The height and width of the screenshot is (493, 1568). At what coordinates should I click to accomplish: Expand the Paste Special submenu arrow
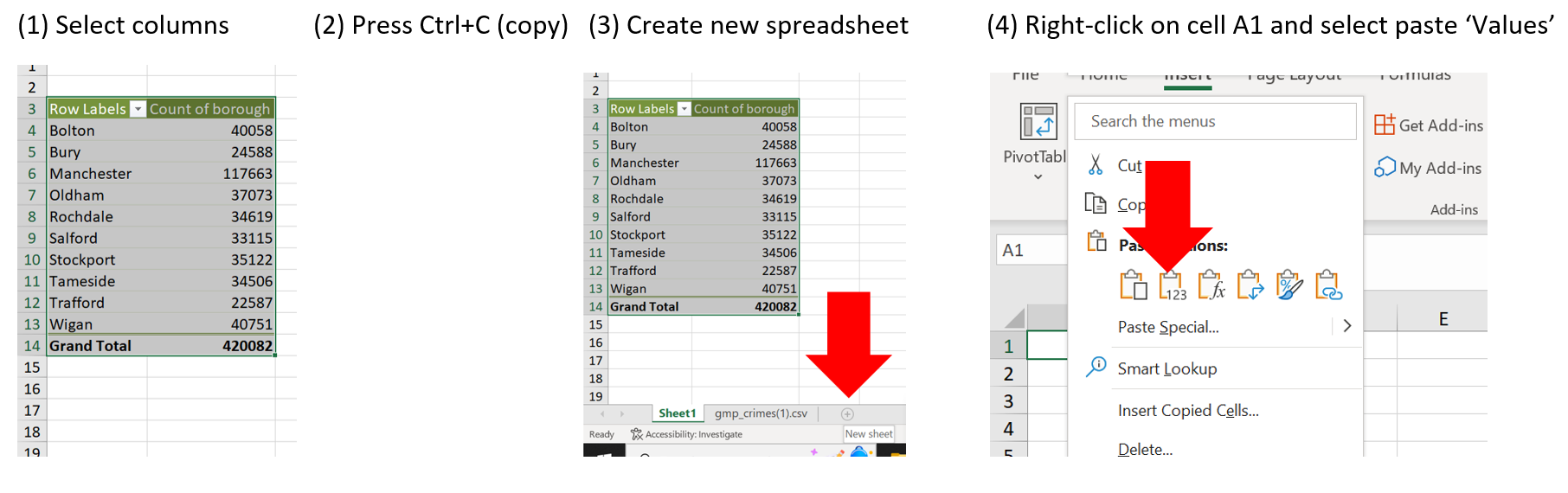click(x=1346, y=326)
